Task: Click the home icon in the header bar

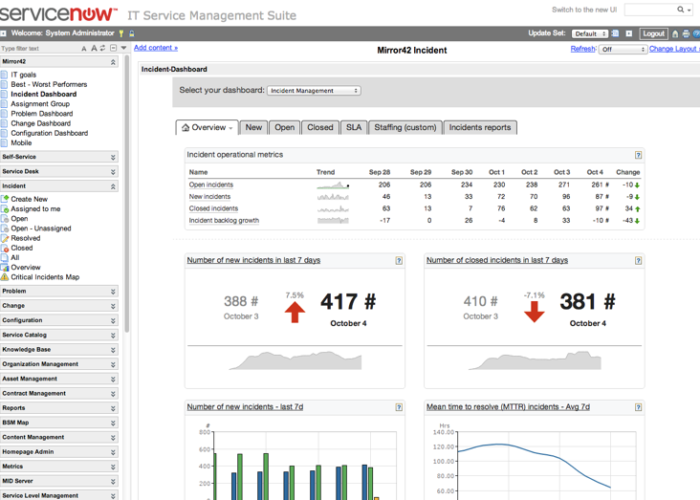Action: [x=675, y=33]
